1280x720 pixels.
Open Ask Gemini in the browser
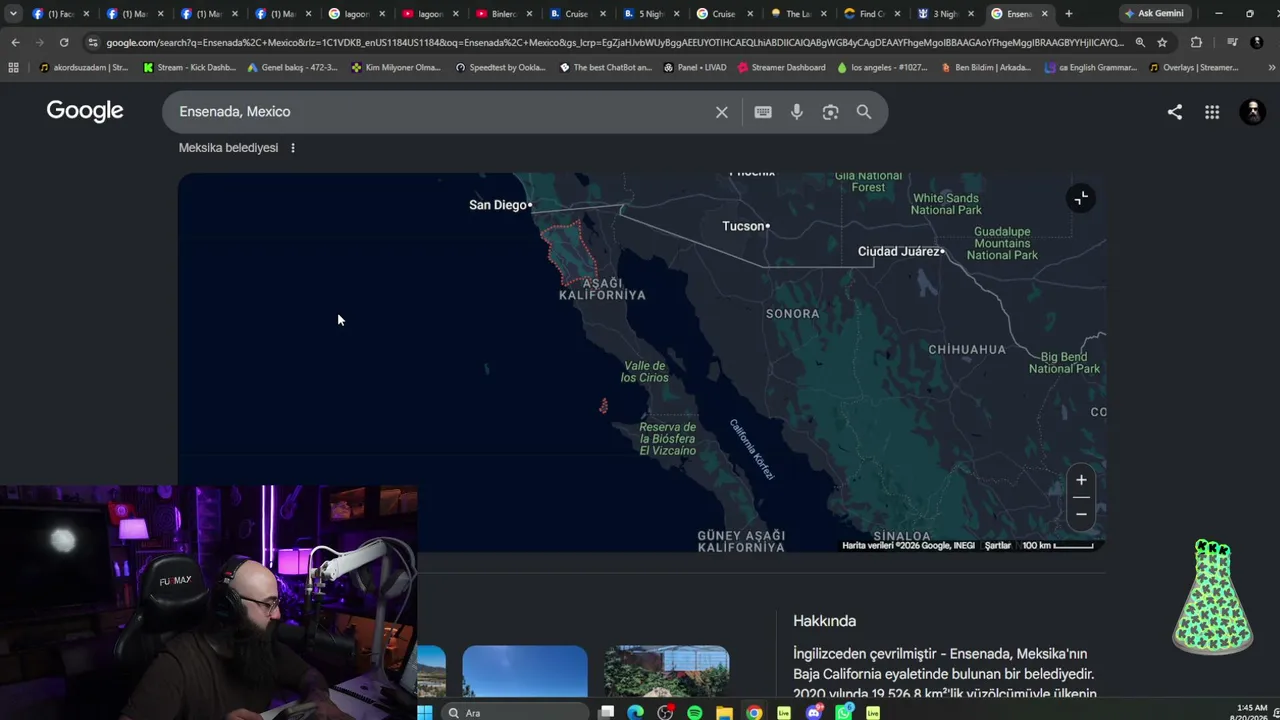tap(1154, 14)
